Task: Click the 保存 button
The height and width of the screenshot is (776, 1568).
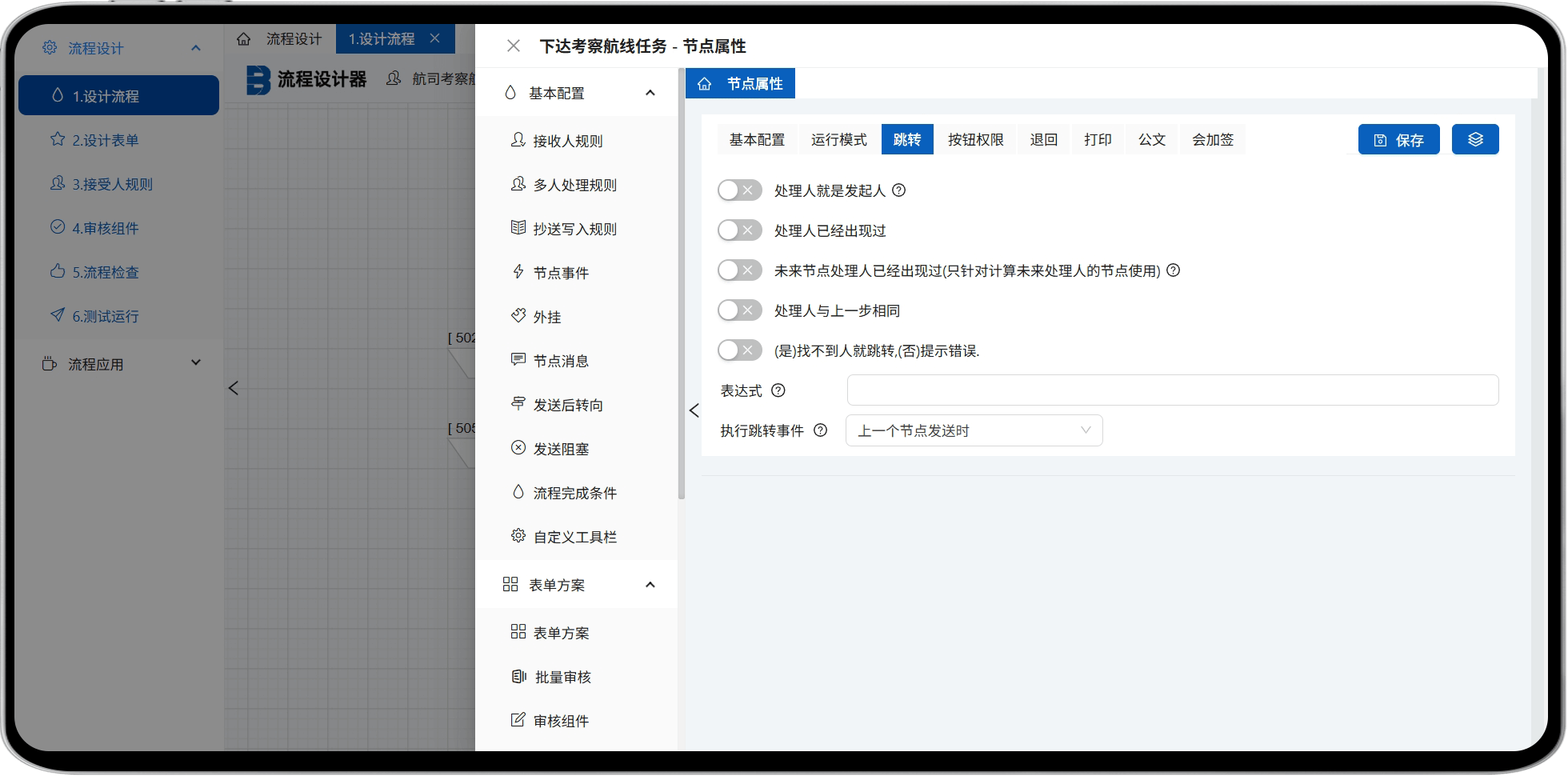Action: point(1398,139)
